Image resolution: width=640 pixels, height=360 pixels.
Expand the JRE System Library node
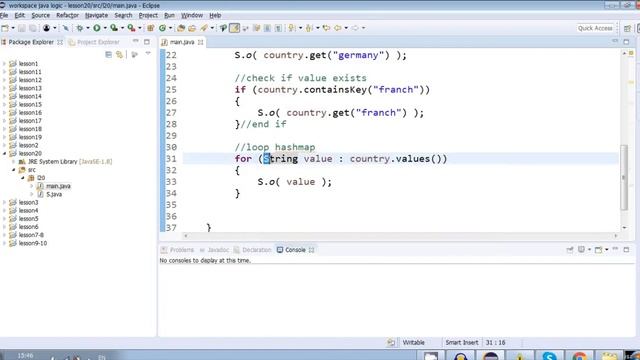pos(13,162)
